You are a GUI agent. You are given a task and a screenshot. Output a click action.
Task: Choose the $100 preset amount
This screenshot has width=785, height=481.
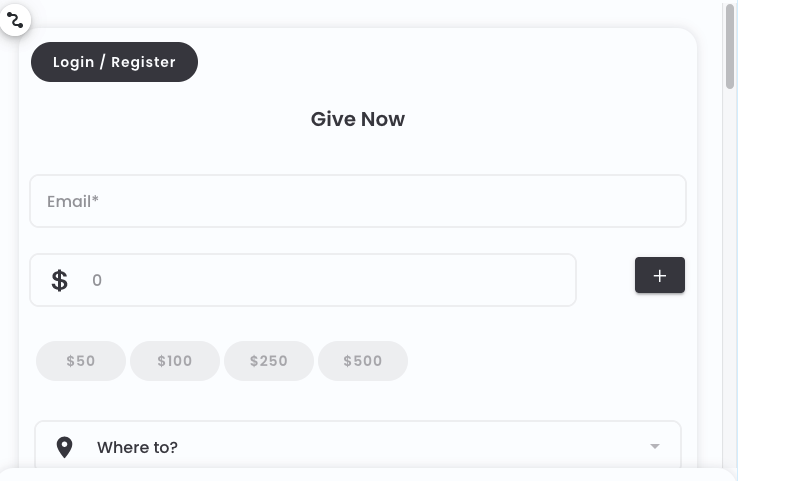(x=175, y=361)
